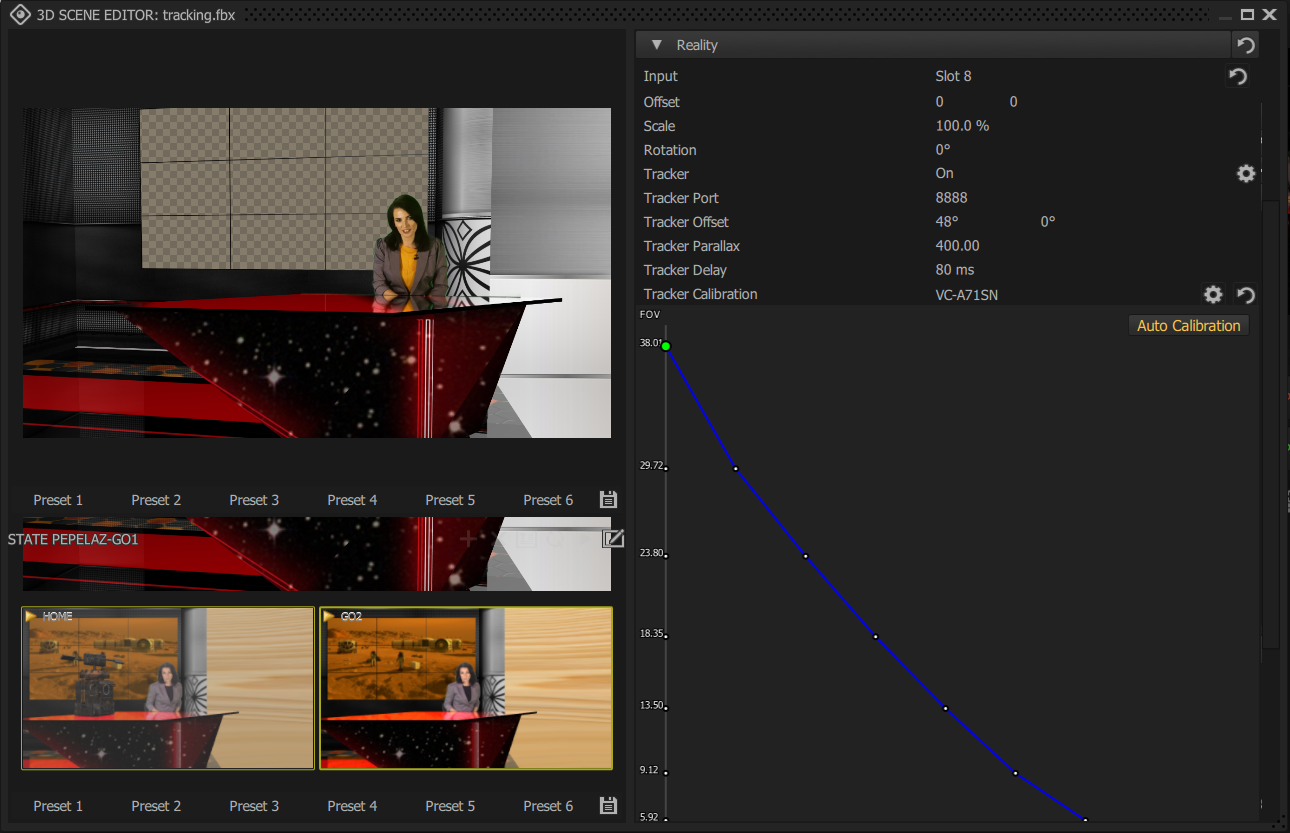Select the green FOV curve point at 38.0
Image resolution: width=1290 pixels, height=833 pixels.
point(666,345)
